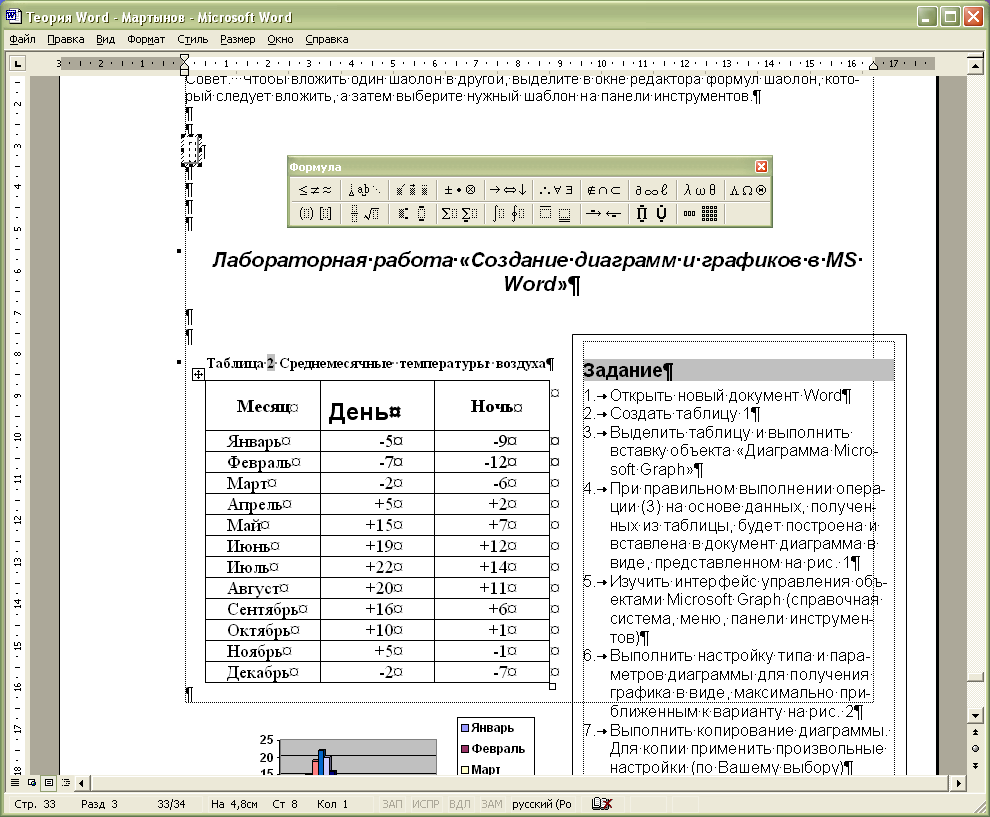Open the fraction and radical templates palette
The height and width of the screenshot is (817, 990).
click(364, 214)
